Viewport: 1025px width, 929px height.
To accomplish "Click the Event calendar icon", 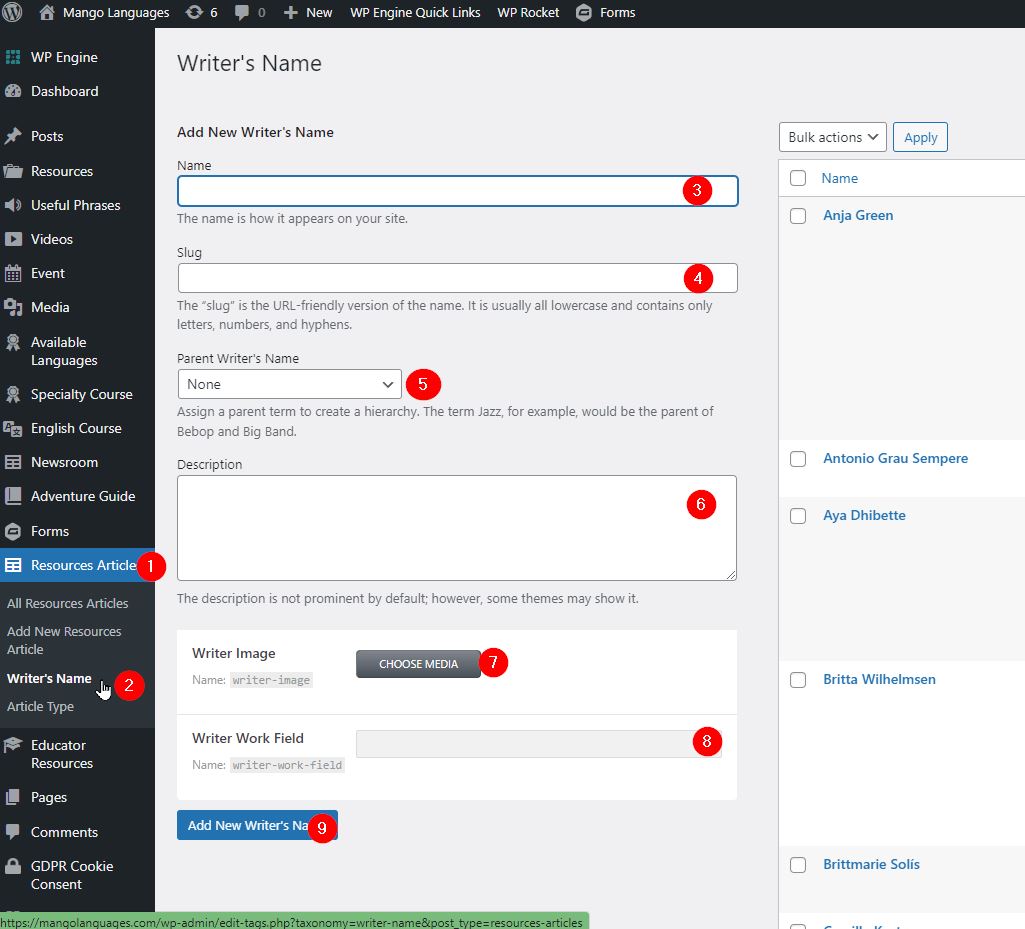I will (x=13, y=273).
